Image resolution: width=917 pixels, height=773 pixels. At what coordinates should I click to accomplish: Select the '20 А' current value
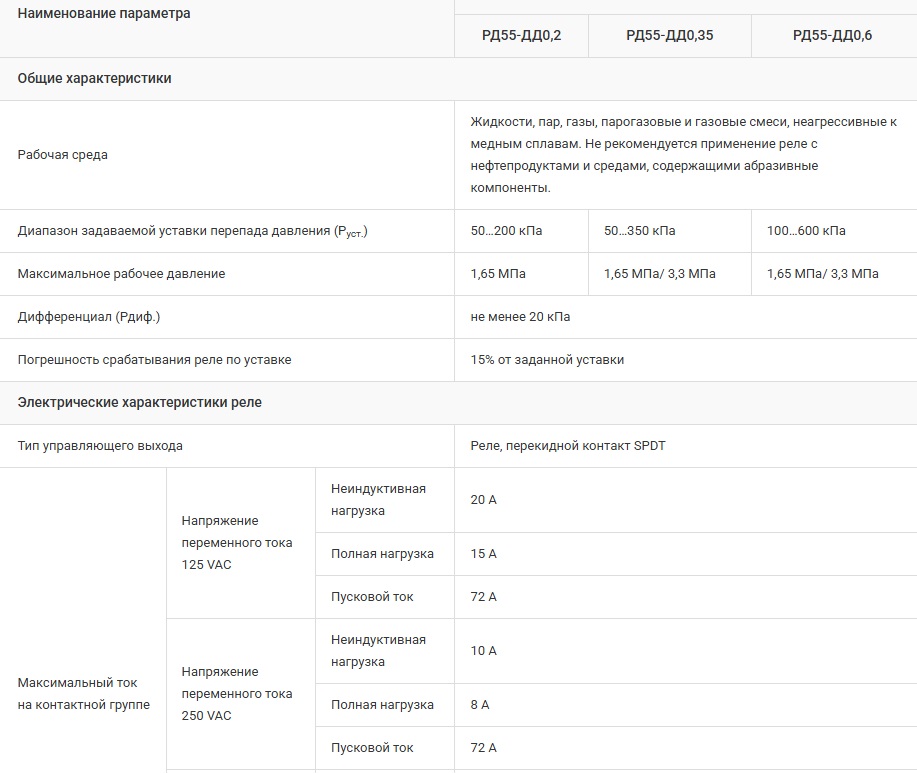(483, 500)
